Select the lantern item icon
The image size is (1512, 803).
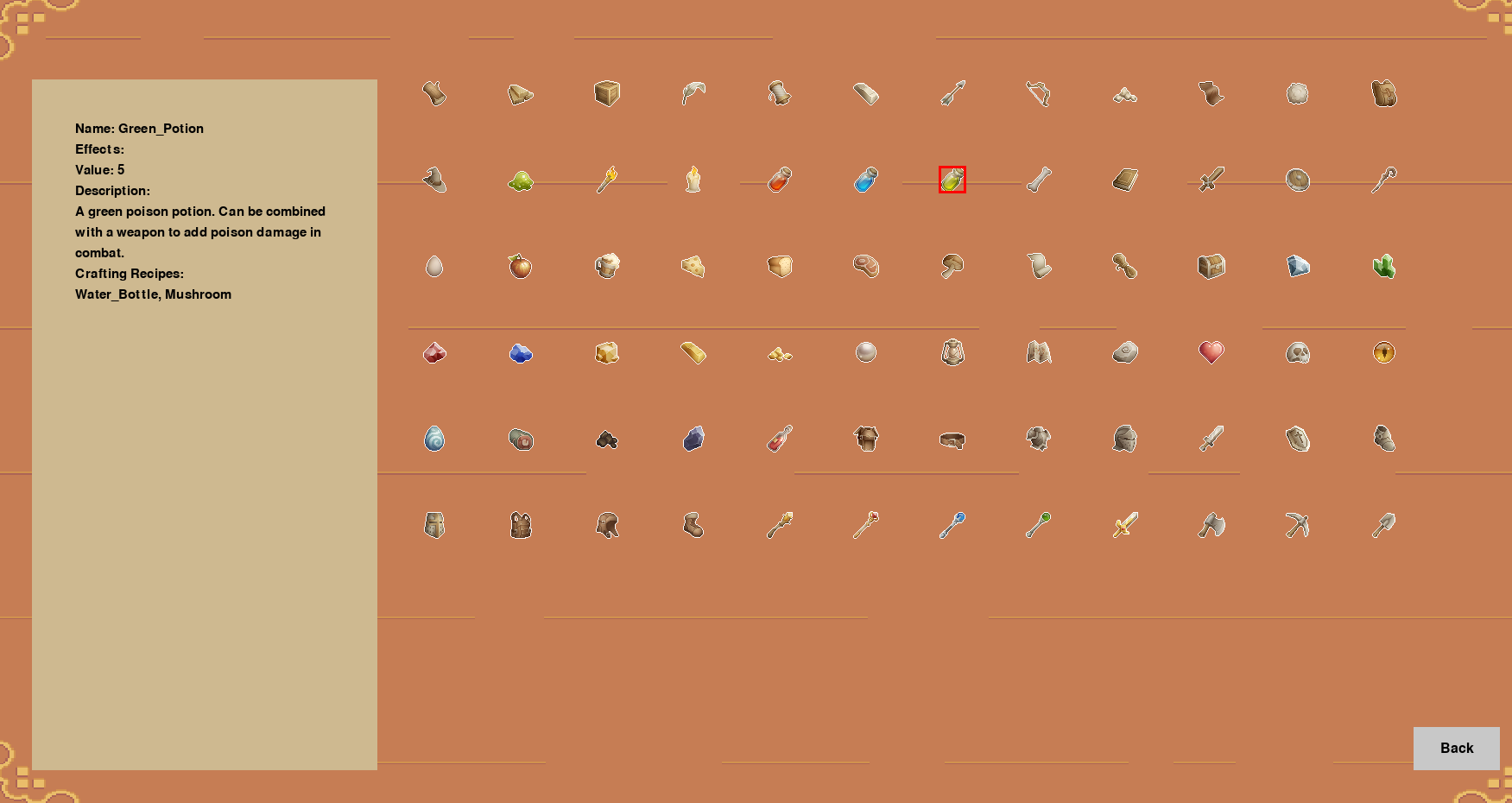tap(952, 352)
